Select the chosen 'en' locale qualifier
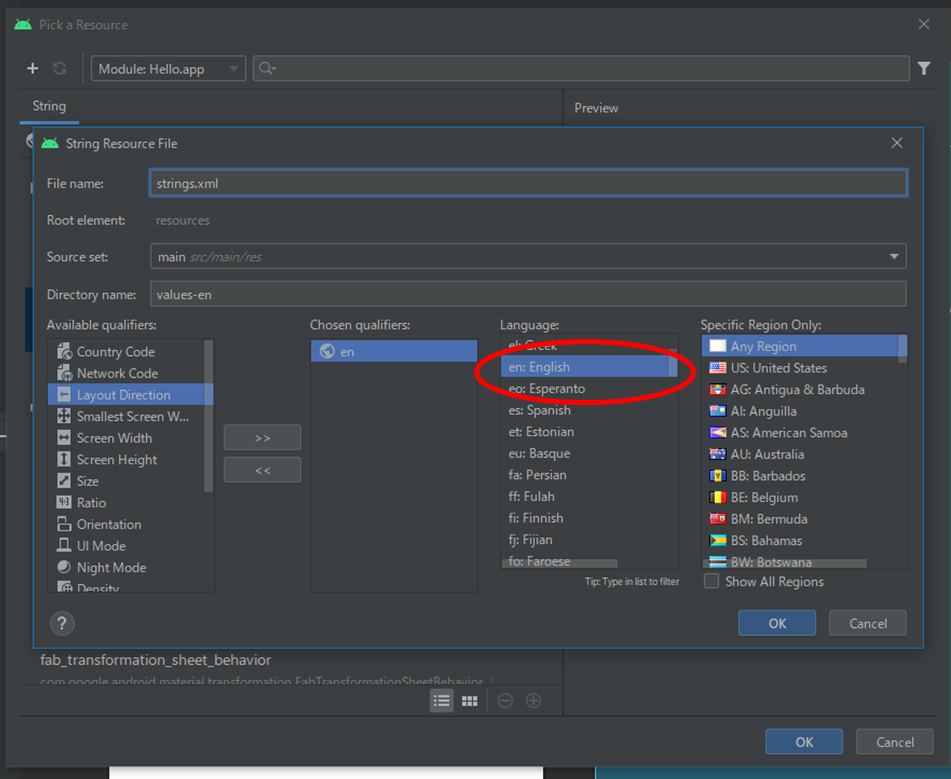The image size is (951, 779). click(x=394, y=351)
